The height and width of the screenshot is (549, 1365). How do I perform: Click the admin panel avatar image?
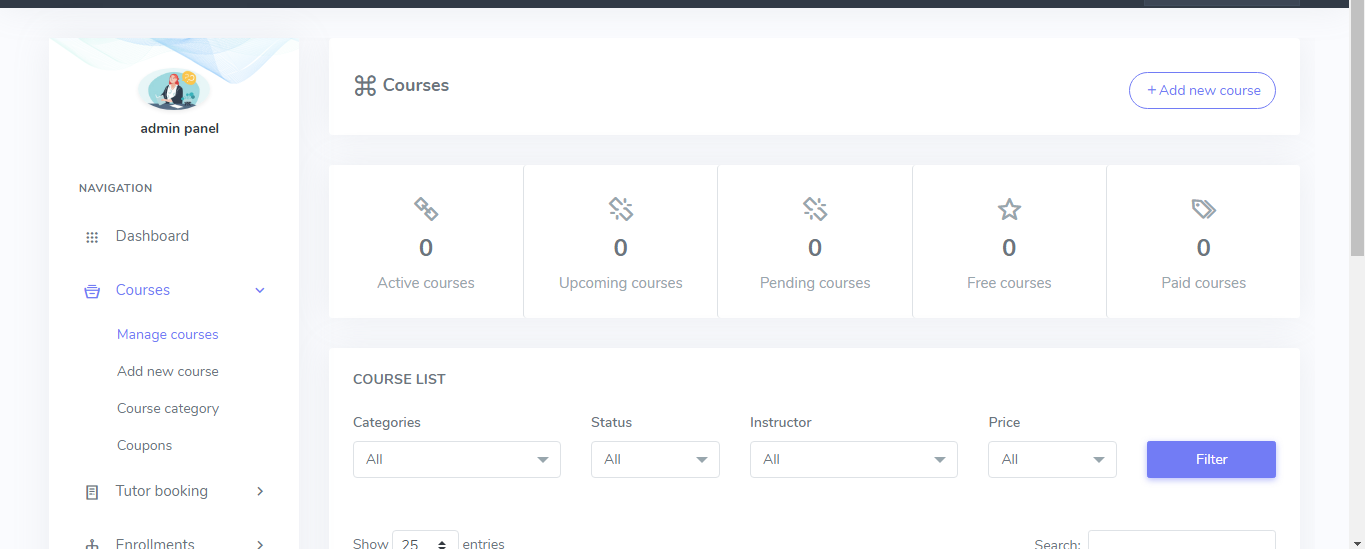[174, 90]
